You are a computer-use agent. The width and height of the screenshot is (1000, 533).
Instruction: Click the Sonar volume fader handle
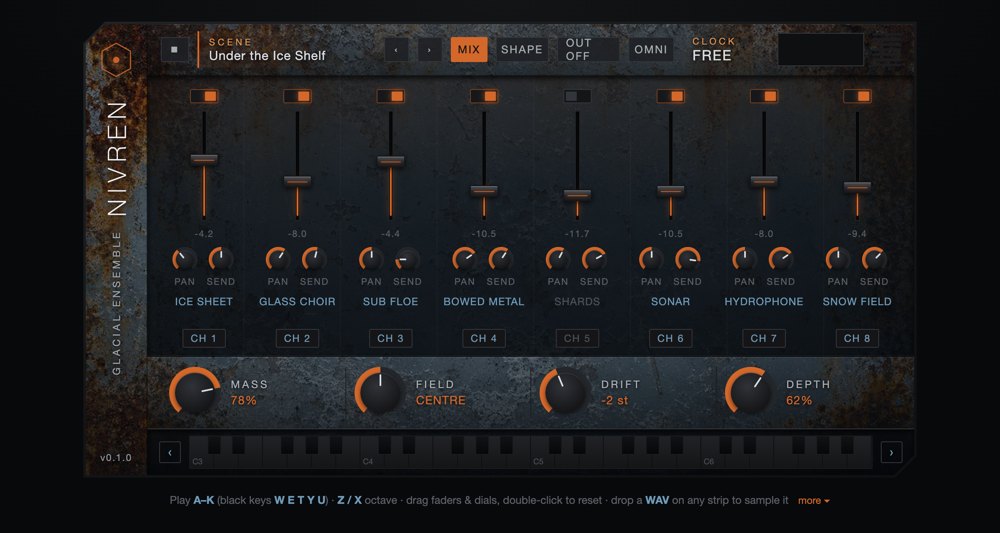coord(670,191)
